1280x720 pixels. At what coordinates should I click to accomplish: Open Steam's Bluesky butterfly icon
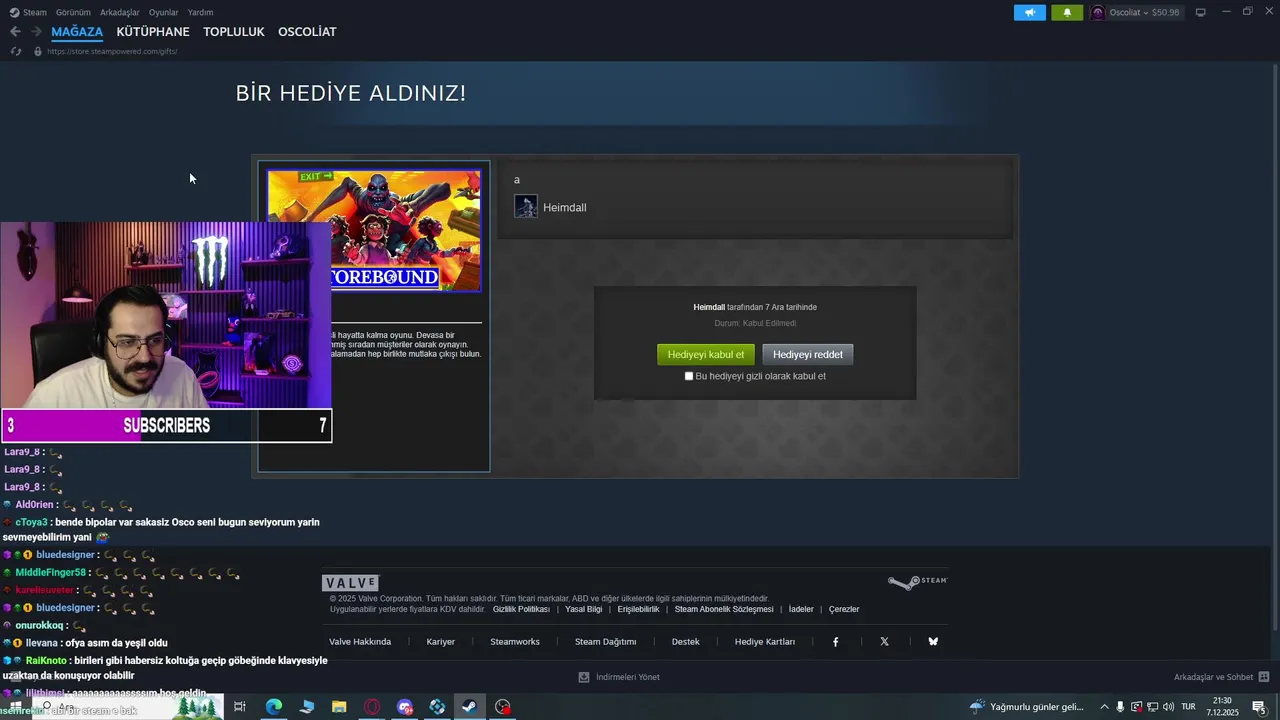[x=933, y=642]
